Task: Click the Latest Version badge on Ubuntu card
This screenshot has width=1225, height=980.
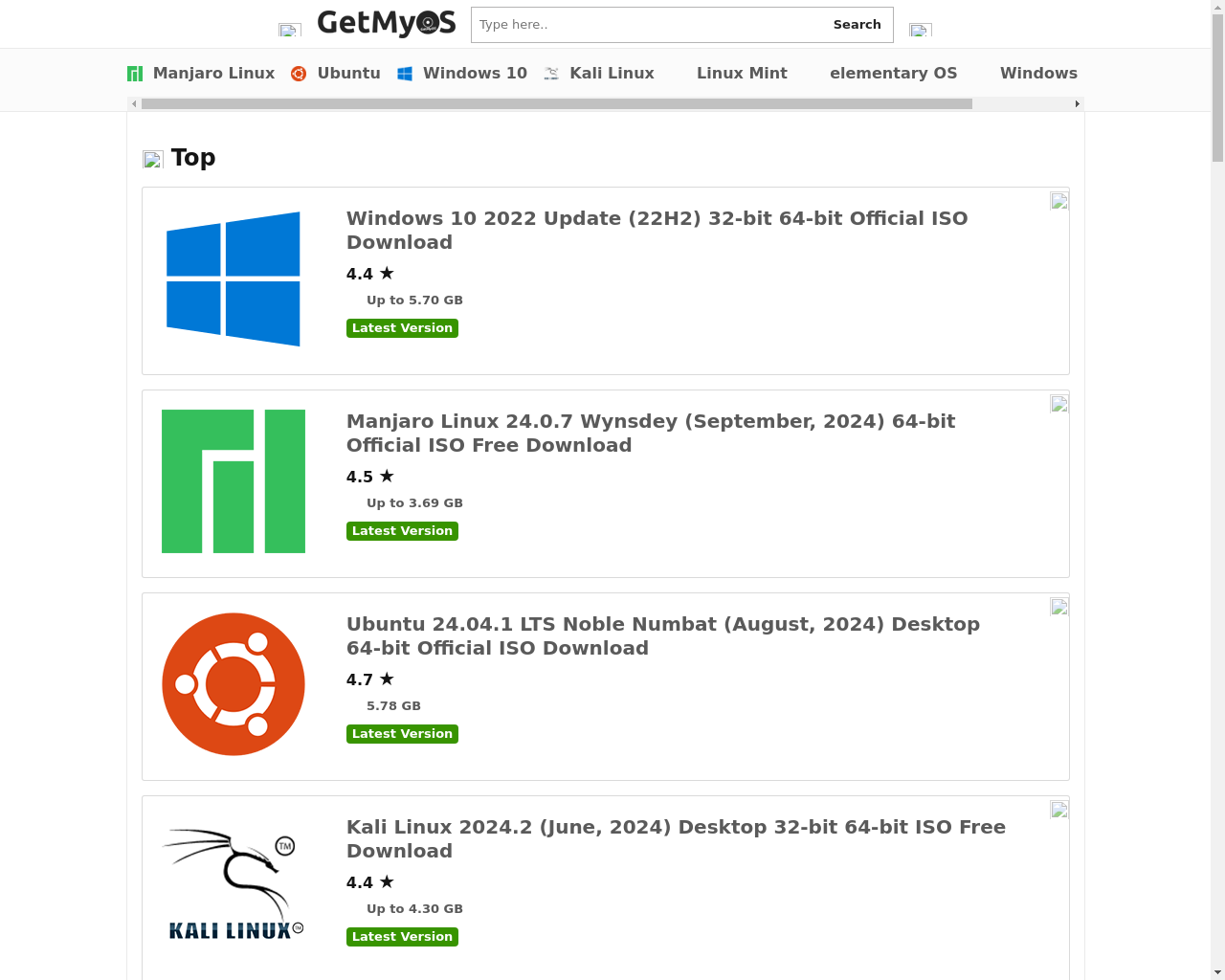Action: (402, 734)
